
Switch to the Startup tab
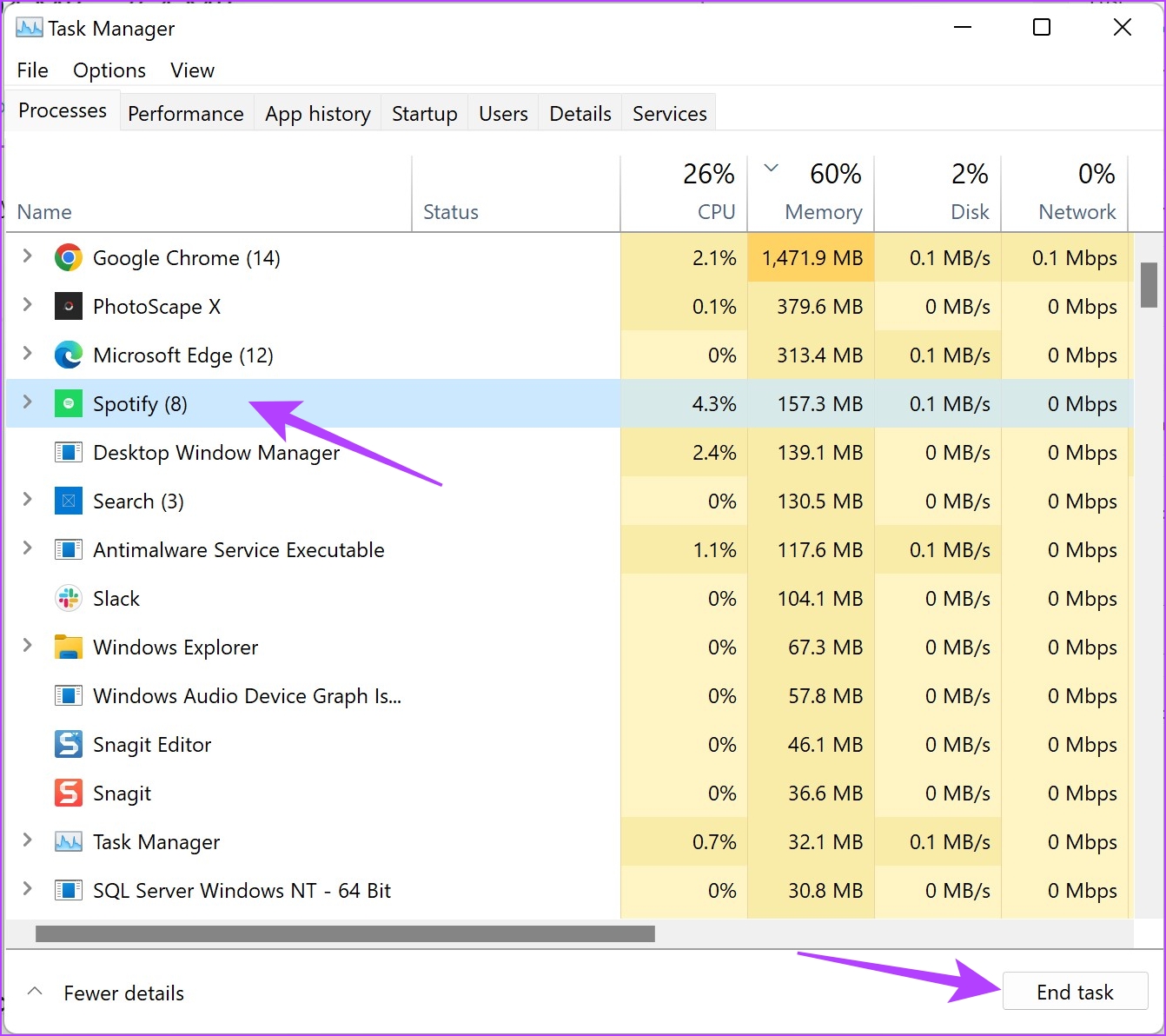[x=425, y=114]
